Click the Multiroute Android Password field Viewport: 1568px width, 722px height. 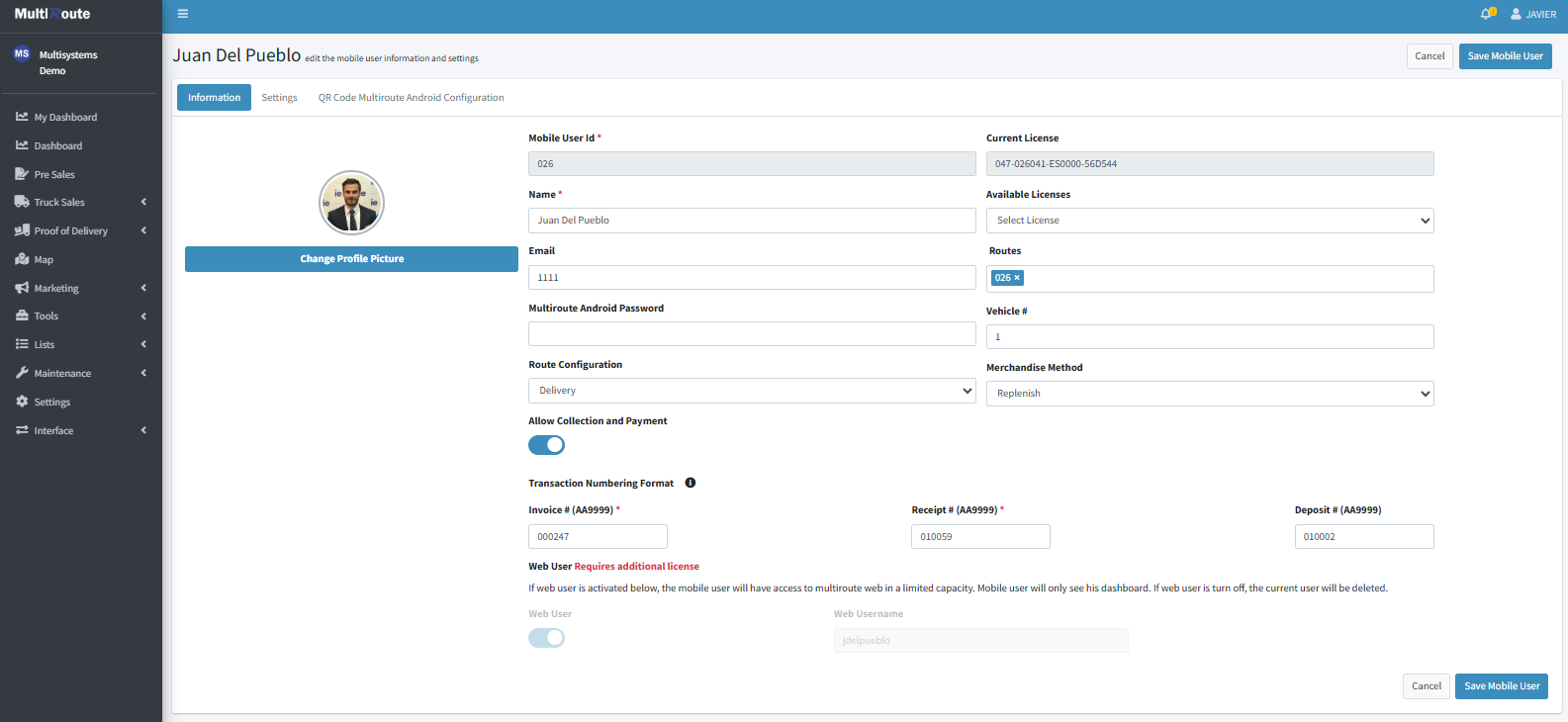coord(751,334)
